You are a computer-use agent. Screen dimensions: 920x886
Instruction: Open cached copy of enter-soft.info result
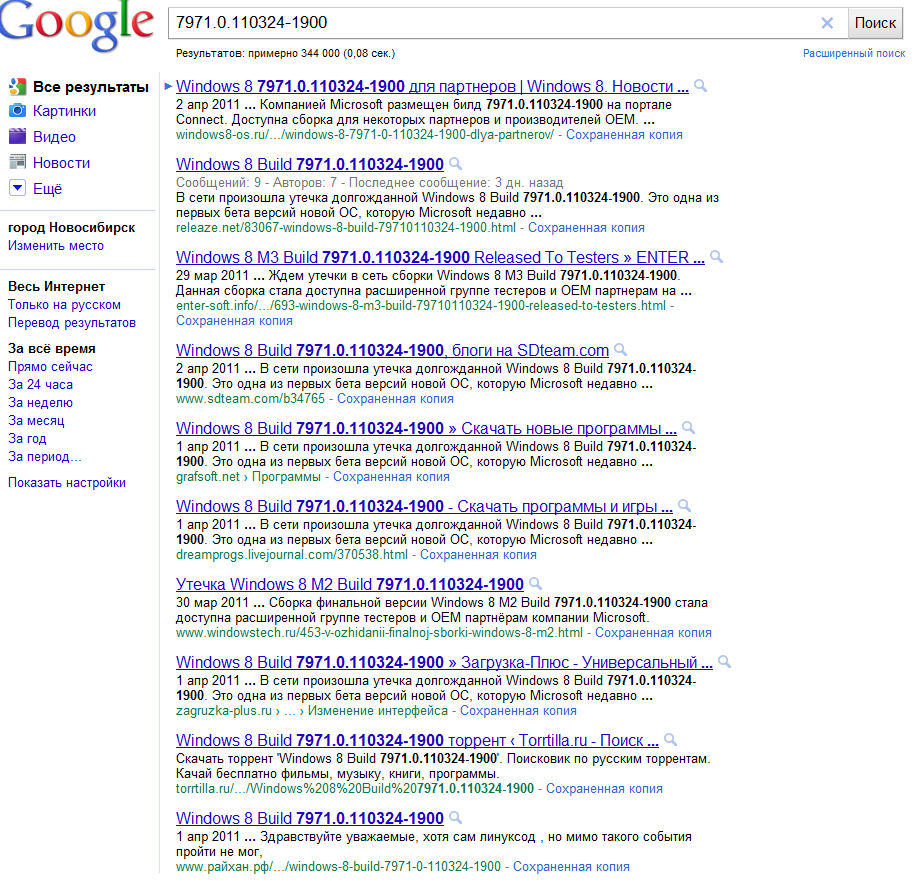click(234, 321)
